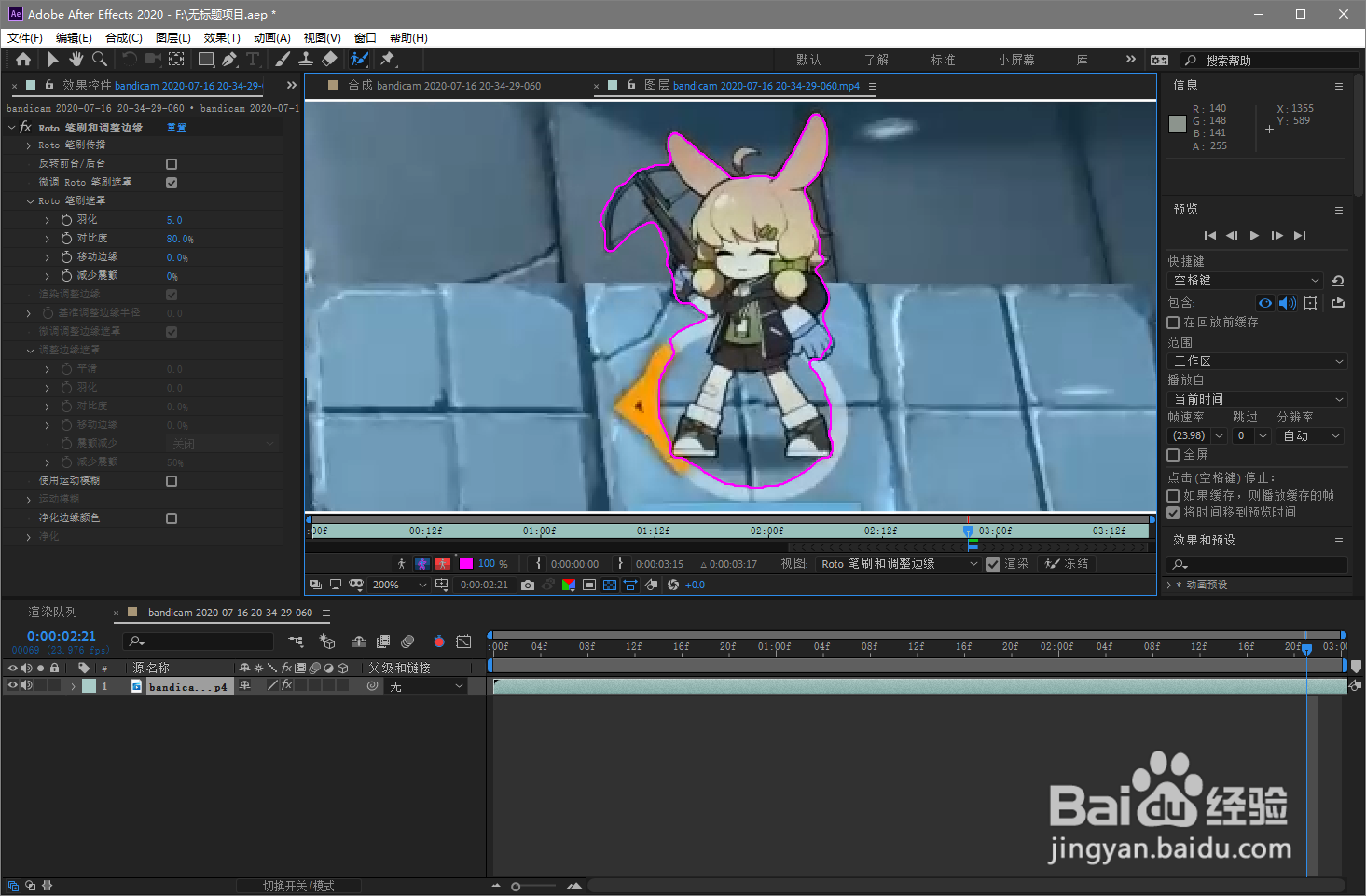
Task: Check 在回放前缓存 option
Action: pyautogui.click(x=1174, y=322)
